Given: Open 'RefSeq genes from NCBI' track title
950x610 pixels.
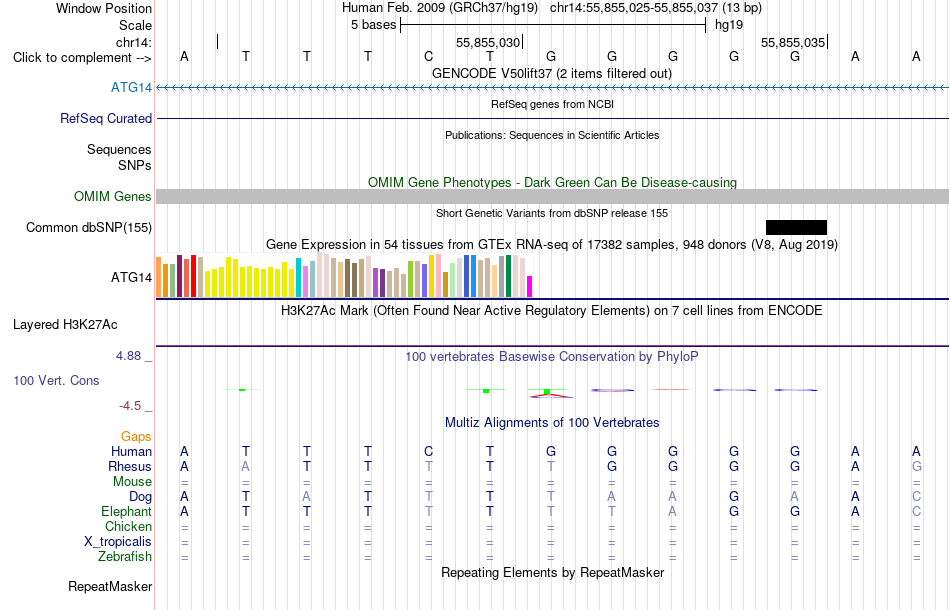Looking at the screenshot, I should pos(553,104).
